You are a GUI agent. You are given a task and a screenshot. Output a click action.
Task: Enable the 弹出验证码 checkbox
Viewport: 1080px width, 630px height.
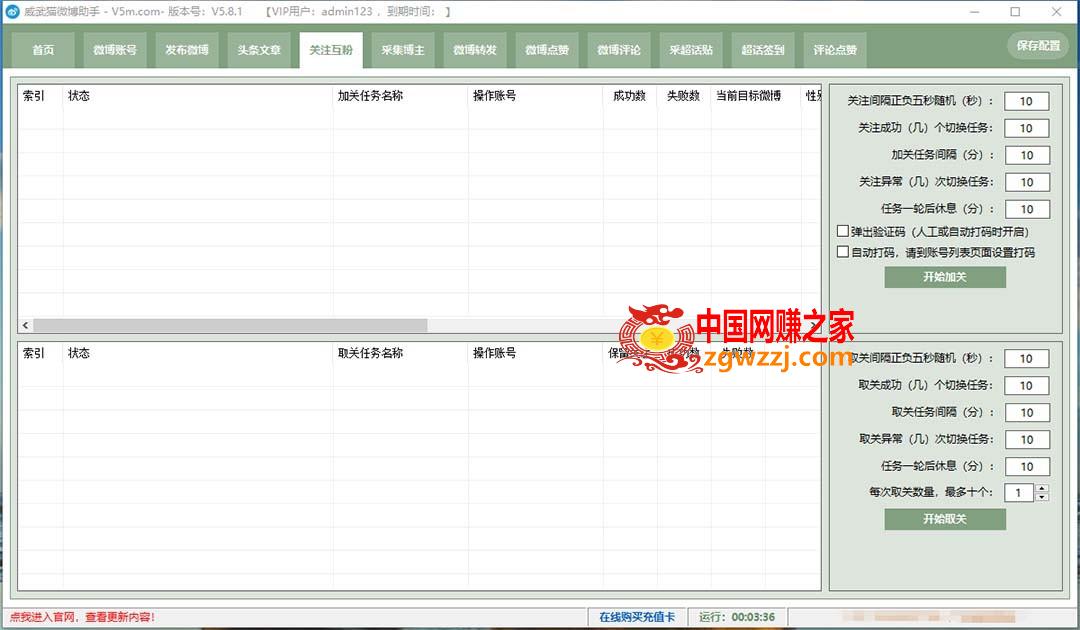(x=842, y=231)
